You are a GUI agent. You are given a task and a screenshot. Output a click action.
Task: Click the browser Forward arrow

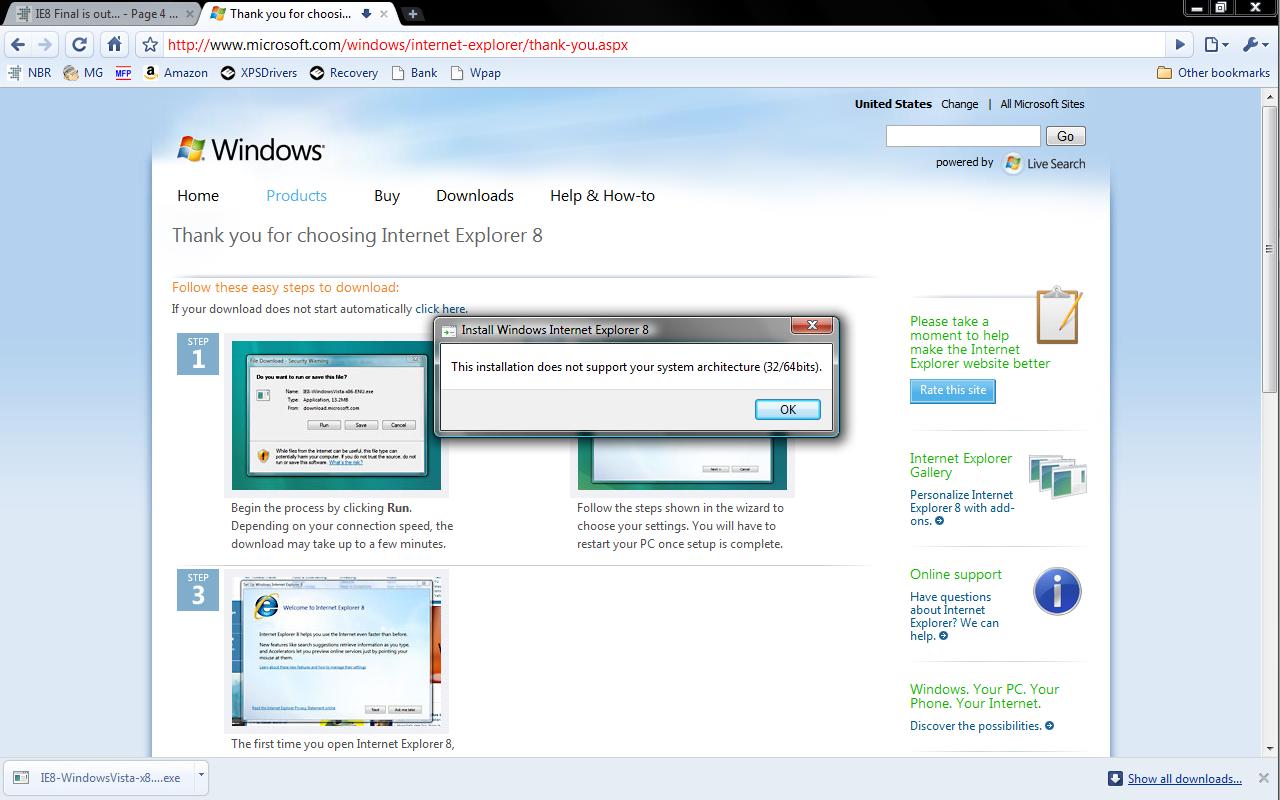(x=44, y=44)
